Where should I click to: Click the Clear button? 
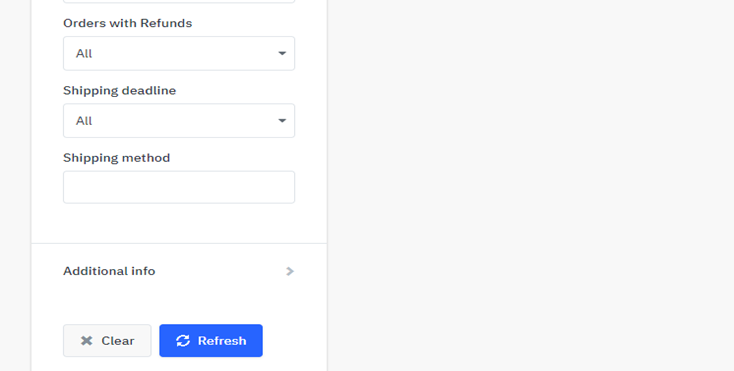[107, 341]
